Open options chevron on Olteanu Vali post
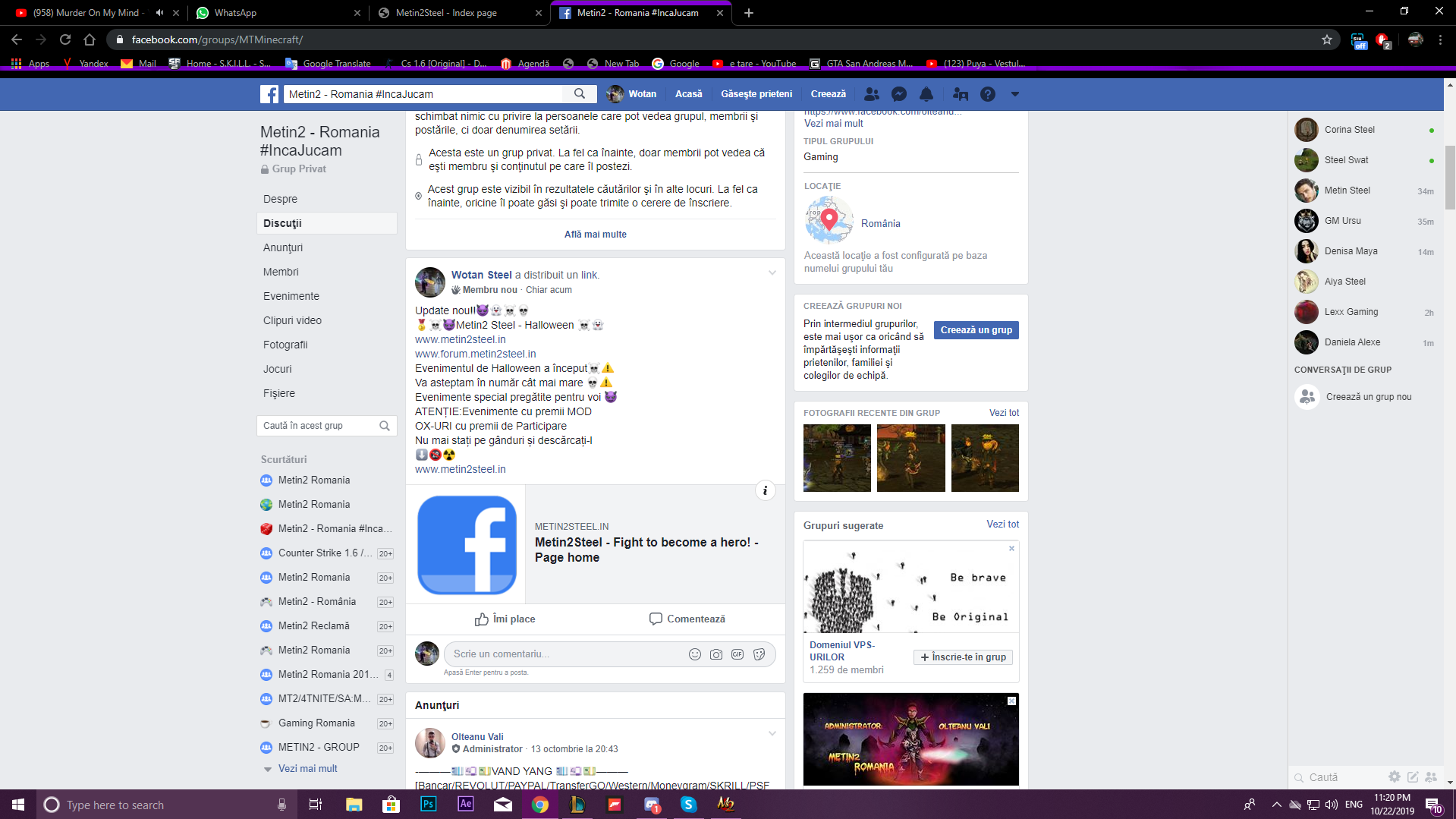The height and width of the screenshot is (819, 1456). (x=772, y=733)
